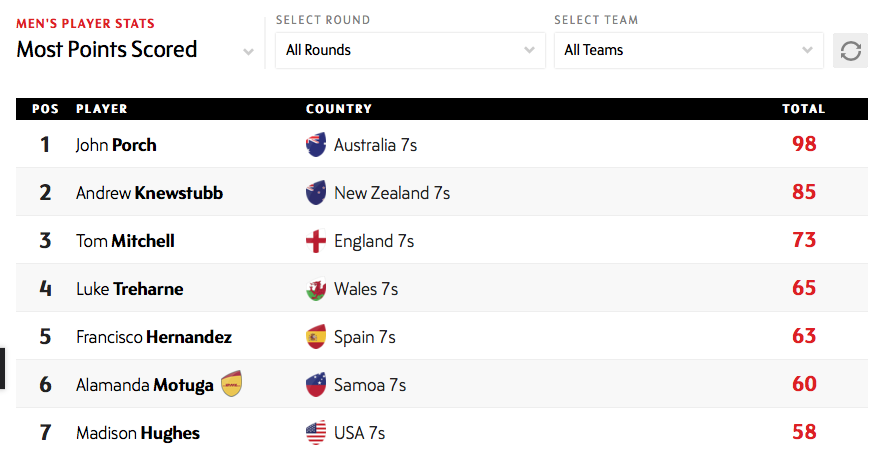Click the Samoa 7s flag icon
Viewport: 873px width, 454px height.
coord(316,385)
